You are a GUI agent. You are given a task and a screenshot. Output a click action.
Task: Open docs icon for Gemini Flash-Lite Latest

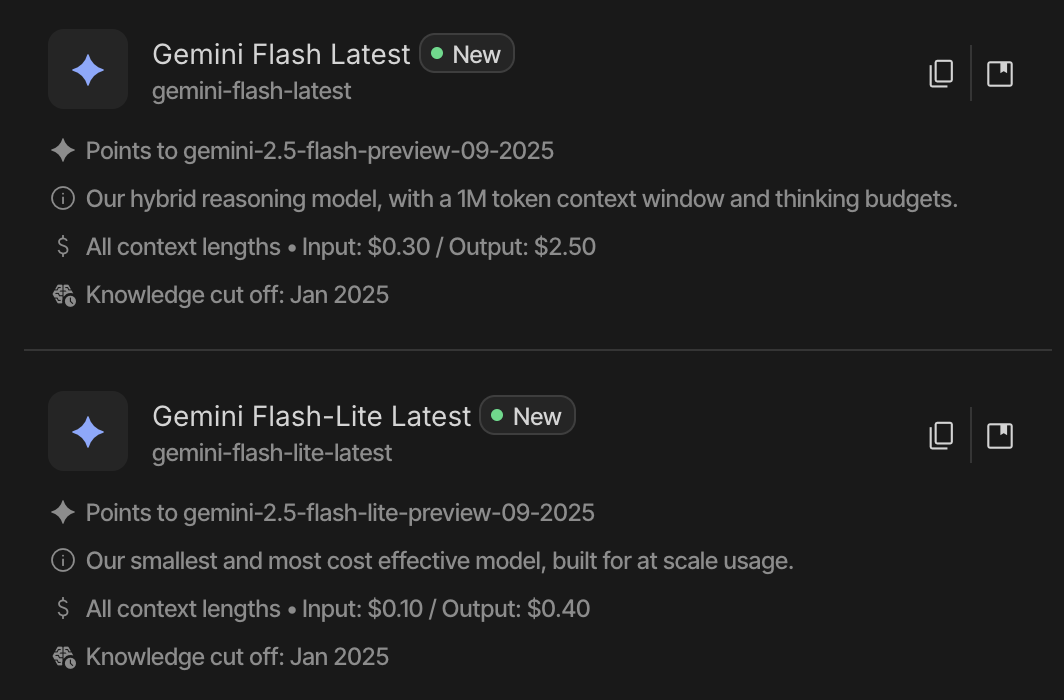pos(1000,436)
